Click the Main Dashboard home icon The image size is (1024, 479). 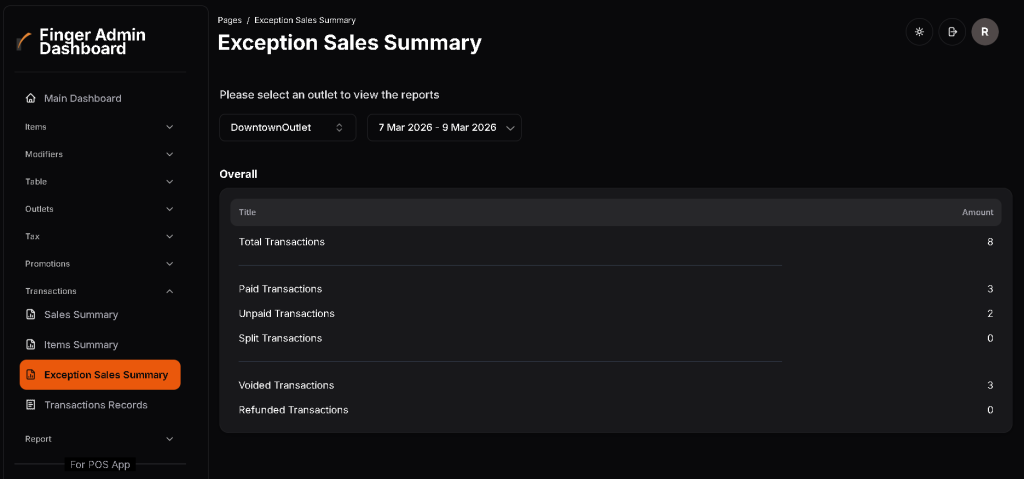coord(31,98)
